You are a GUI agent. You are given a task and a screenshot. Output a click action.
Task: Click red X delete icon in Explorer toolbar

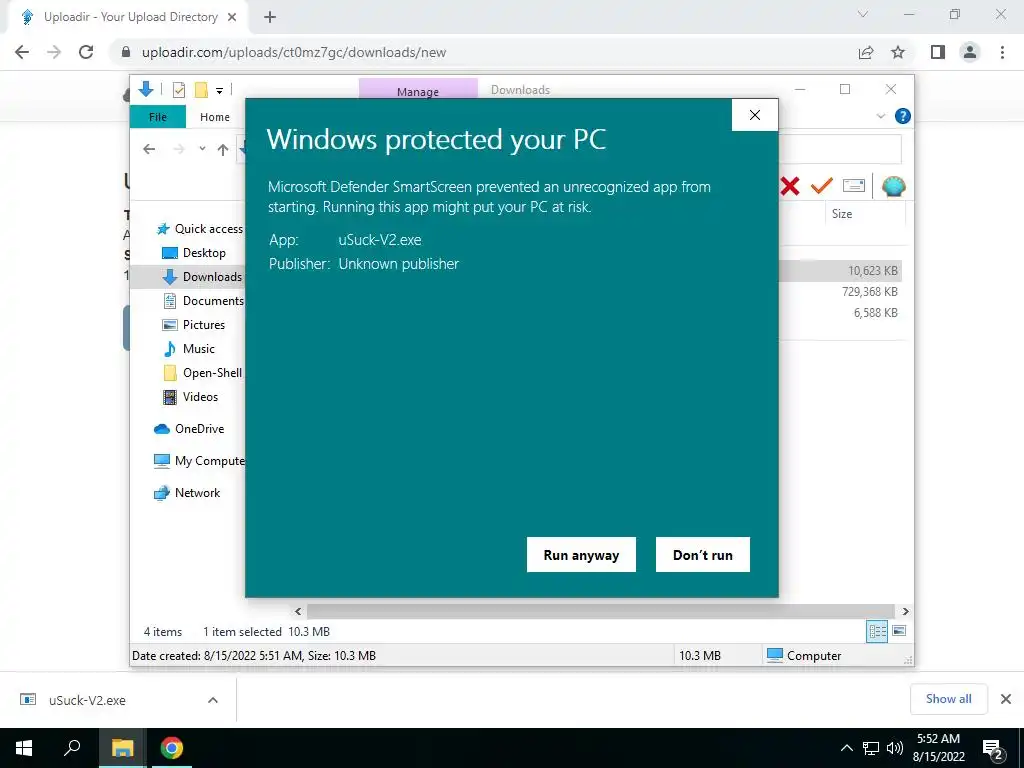pos(790,186)
